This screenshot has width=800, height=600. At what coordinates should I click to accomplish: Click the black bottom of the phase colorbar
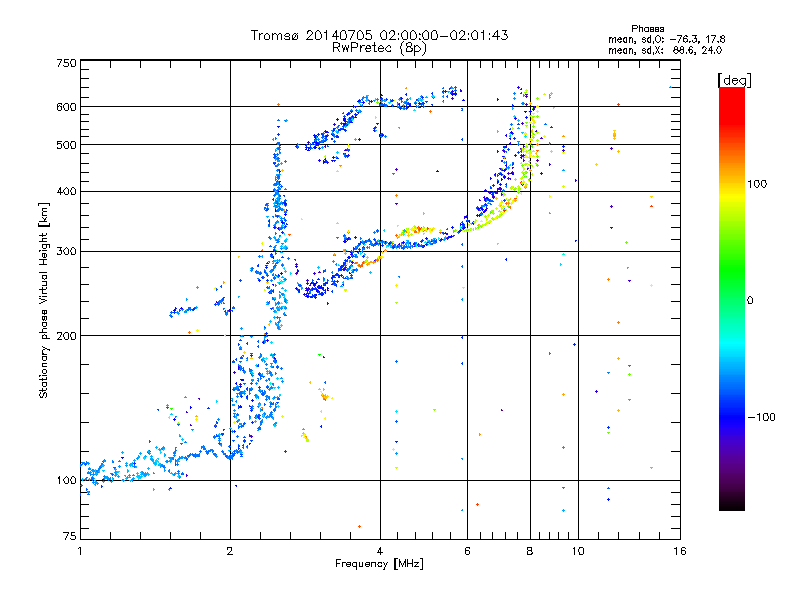(732, 503)
